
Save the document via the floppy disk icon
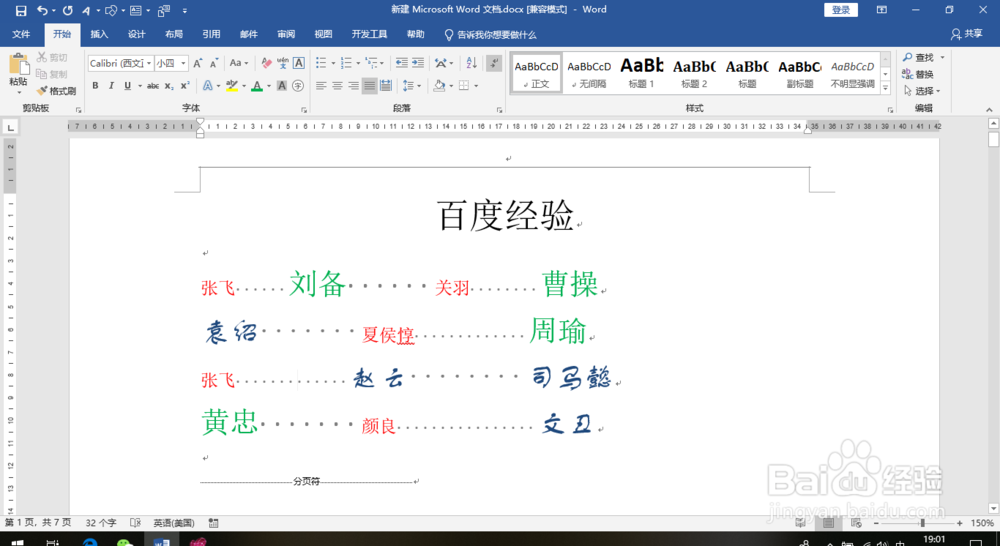tap(21, 10)
